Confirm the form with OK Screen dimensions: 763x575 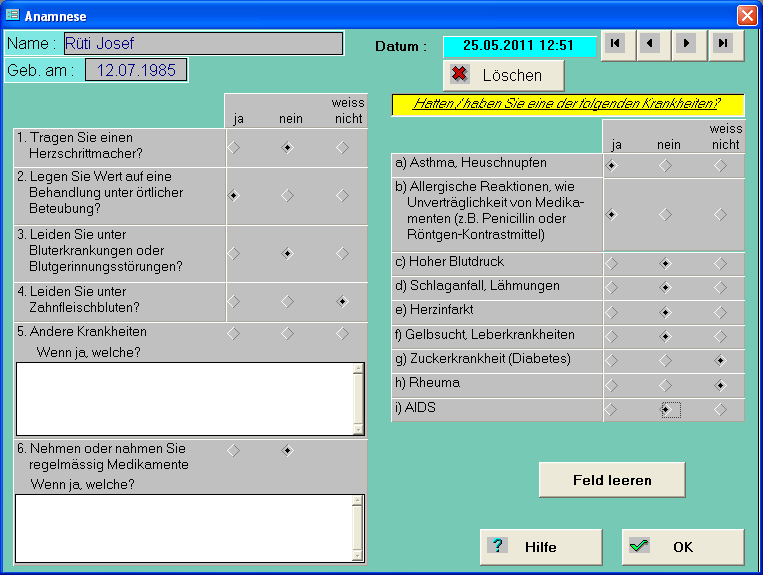pyautogui.click(x=683, y=547)
